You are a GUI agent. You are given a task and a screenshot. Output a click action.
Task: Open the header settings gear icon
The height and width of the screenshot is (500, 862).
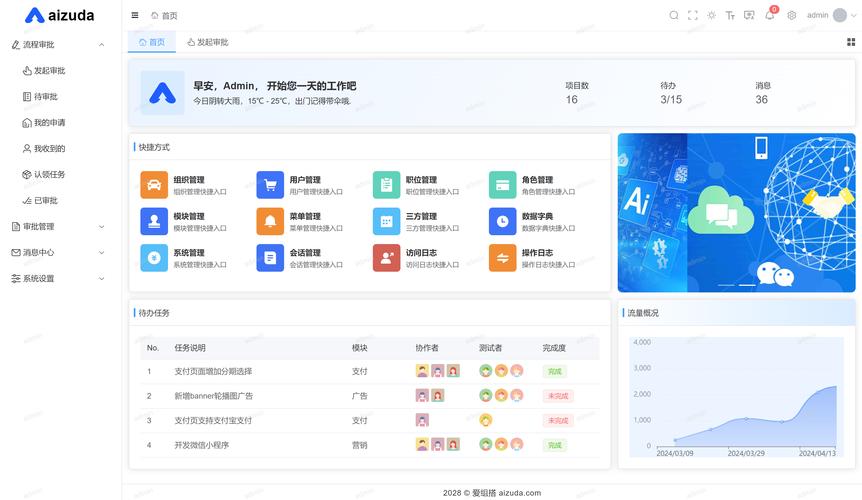[x=792, y=15]
